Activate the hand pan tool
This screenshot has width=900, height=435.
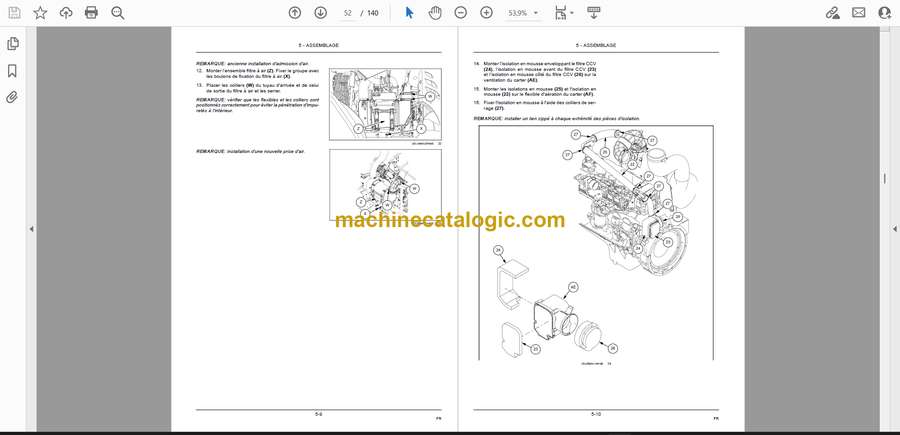pyautogui.click(x=435, y=13)
